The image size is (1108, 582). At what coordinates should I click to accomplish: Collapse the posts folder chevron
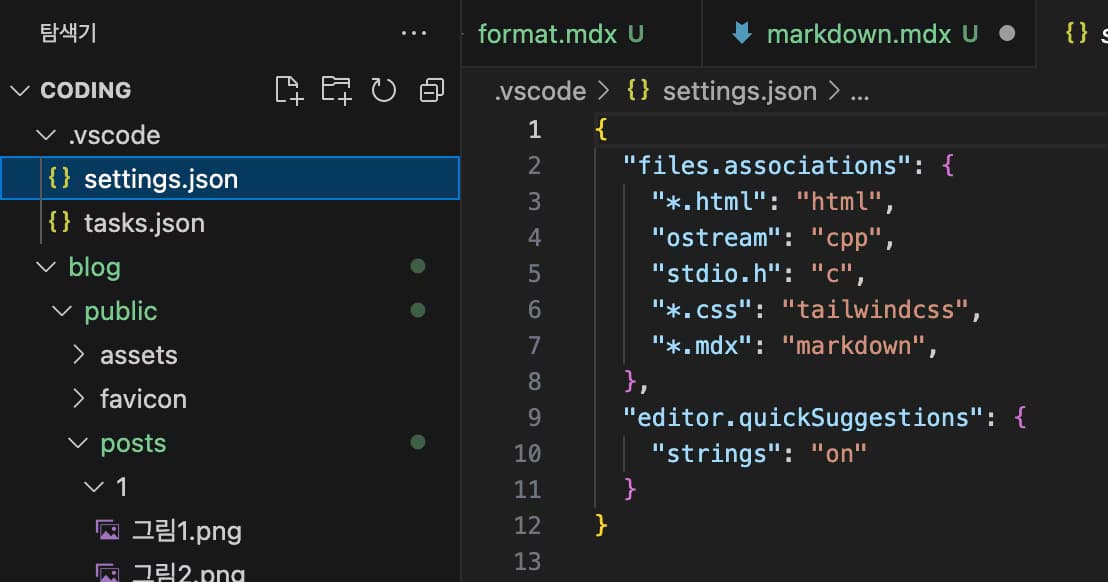click(x=78, y=443)
